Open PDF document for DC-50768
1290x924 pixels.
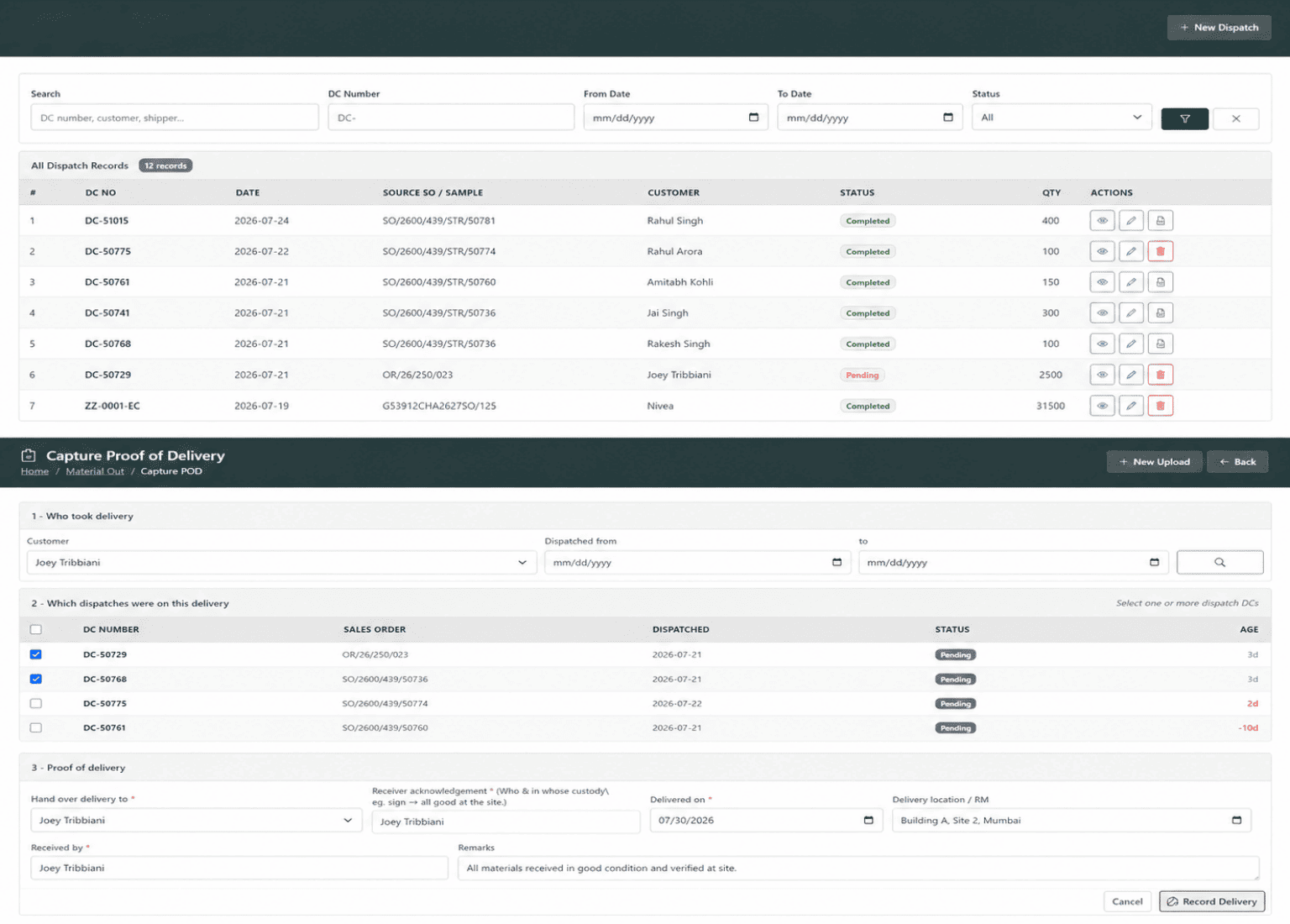[x=1160, y=344]
